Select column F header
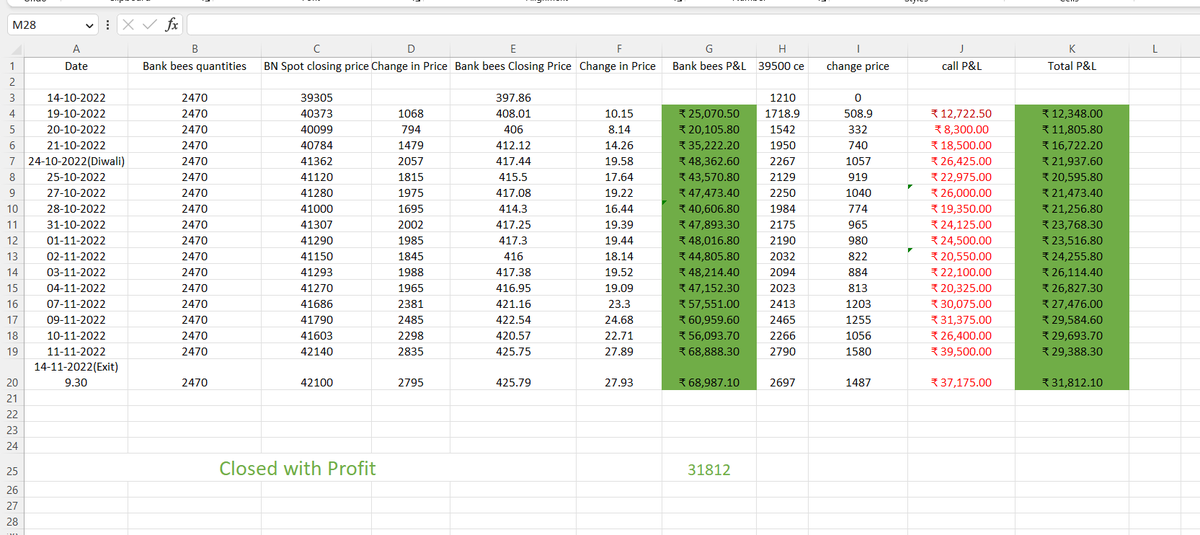The width and height of the screenshot is (1200, 535). click(619, 47)
